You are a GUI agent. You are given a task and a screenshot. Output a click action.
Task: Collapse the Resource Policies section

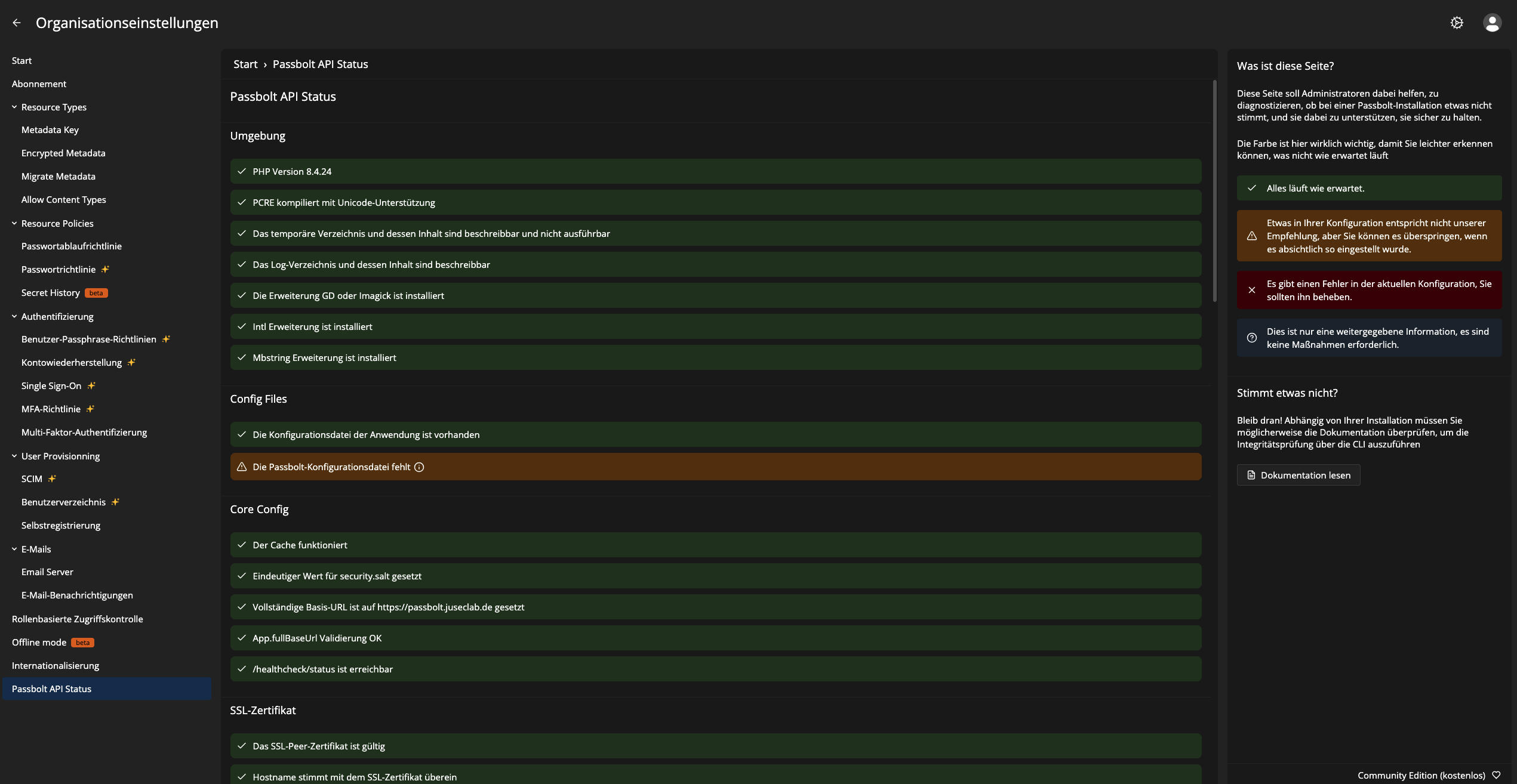[x=14, y=223]
